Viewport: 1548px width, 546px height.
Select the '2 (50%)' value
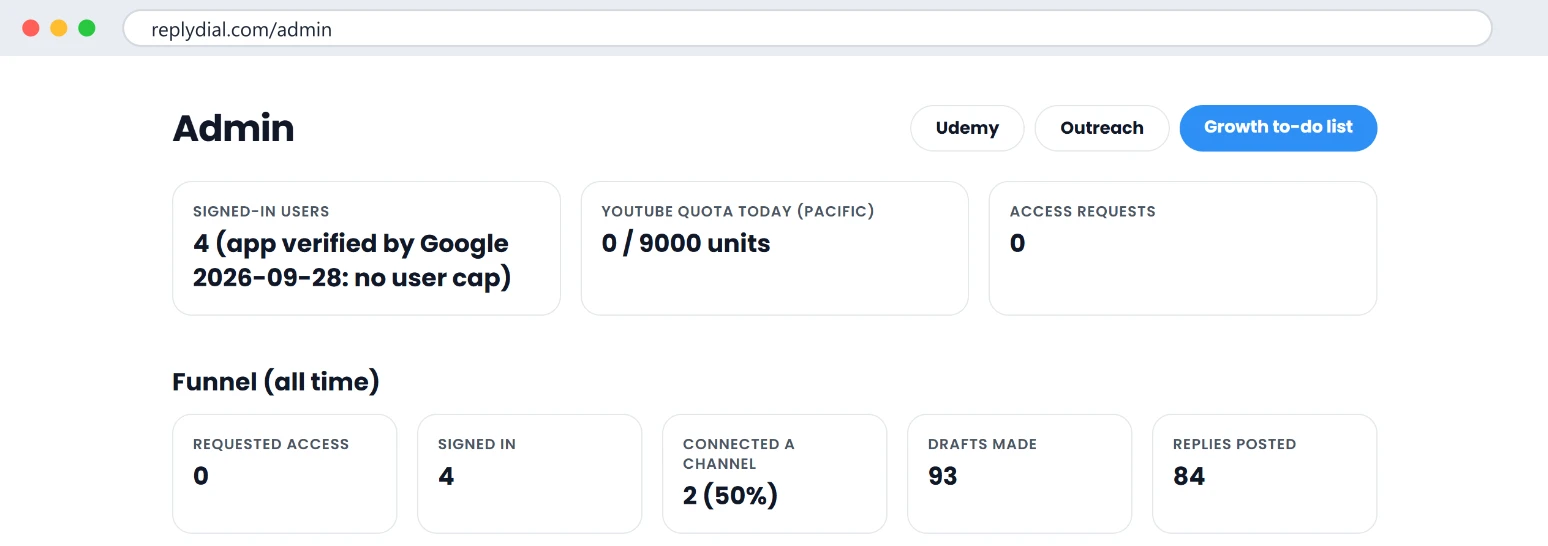pyautogui.click(x=730, y=495)
